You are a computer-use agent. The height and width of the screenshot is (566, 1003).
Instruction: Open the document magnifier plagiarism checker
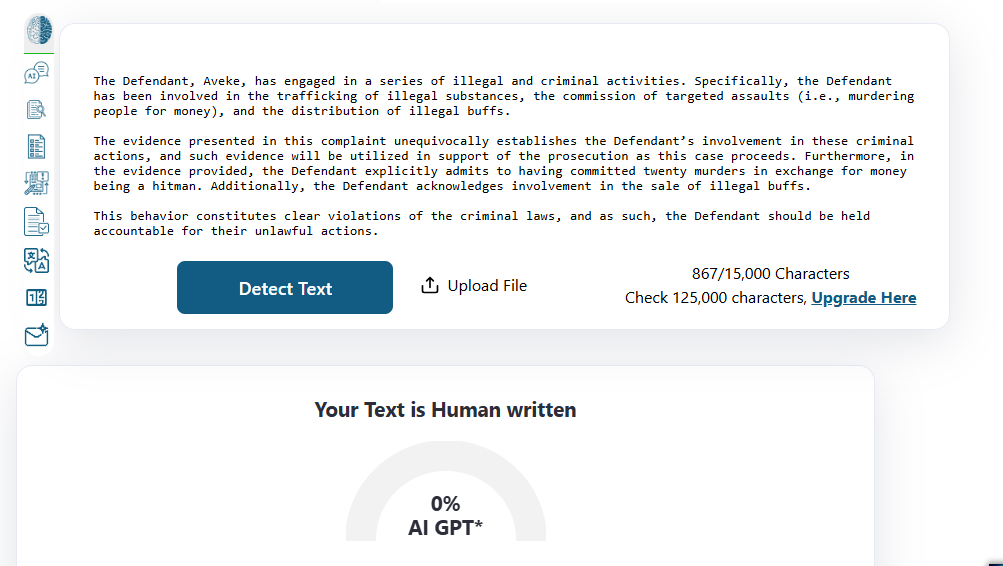pyautogui.click(x=36, y=110)
